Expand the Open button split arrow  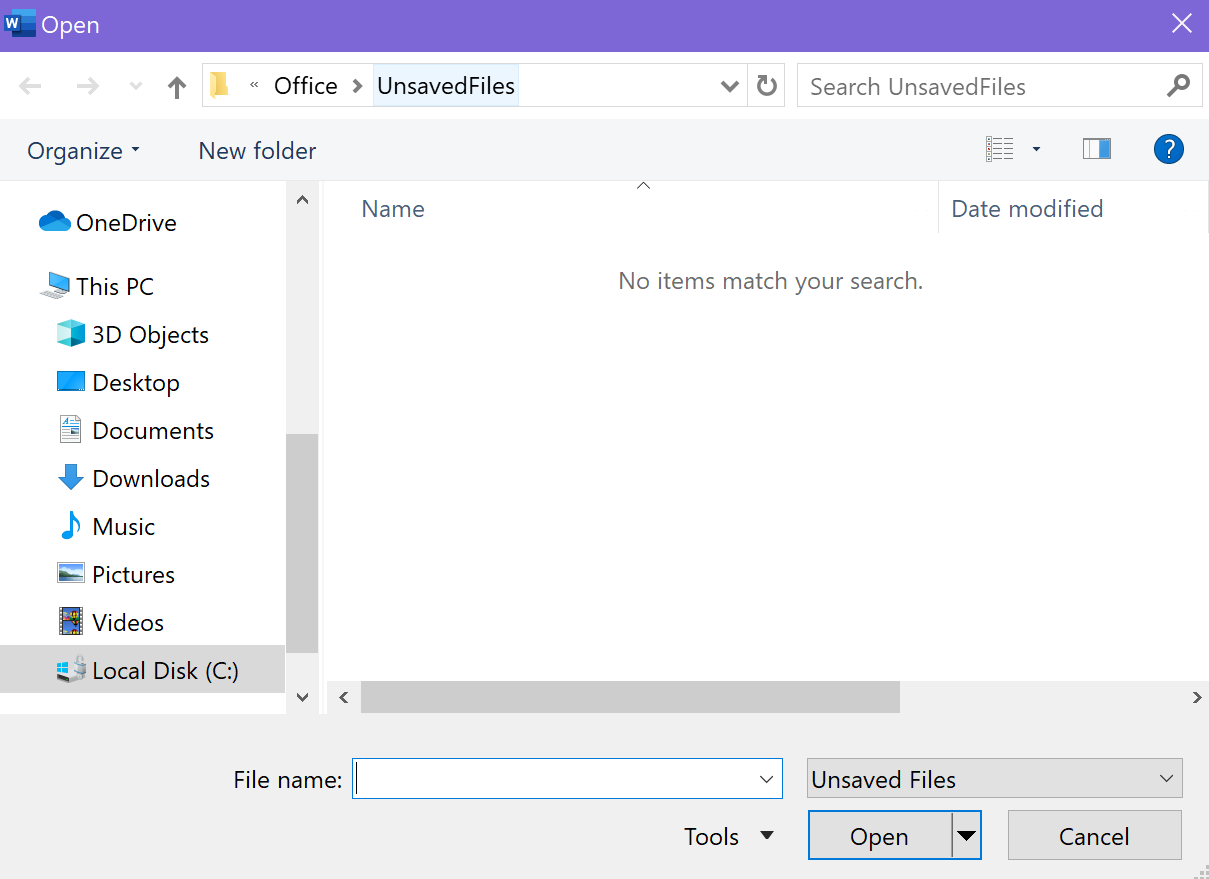(966, 836)
